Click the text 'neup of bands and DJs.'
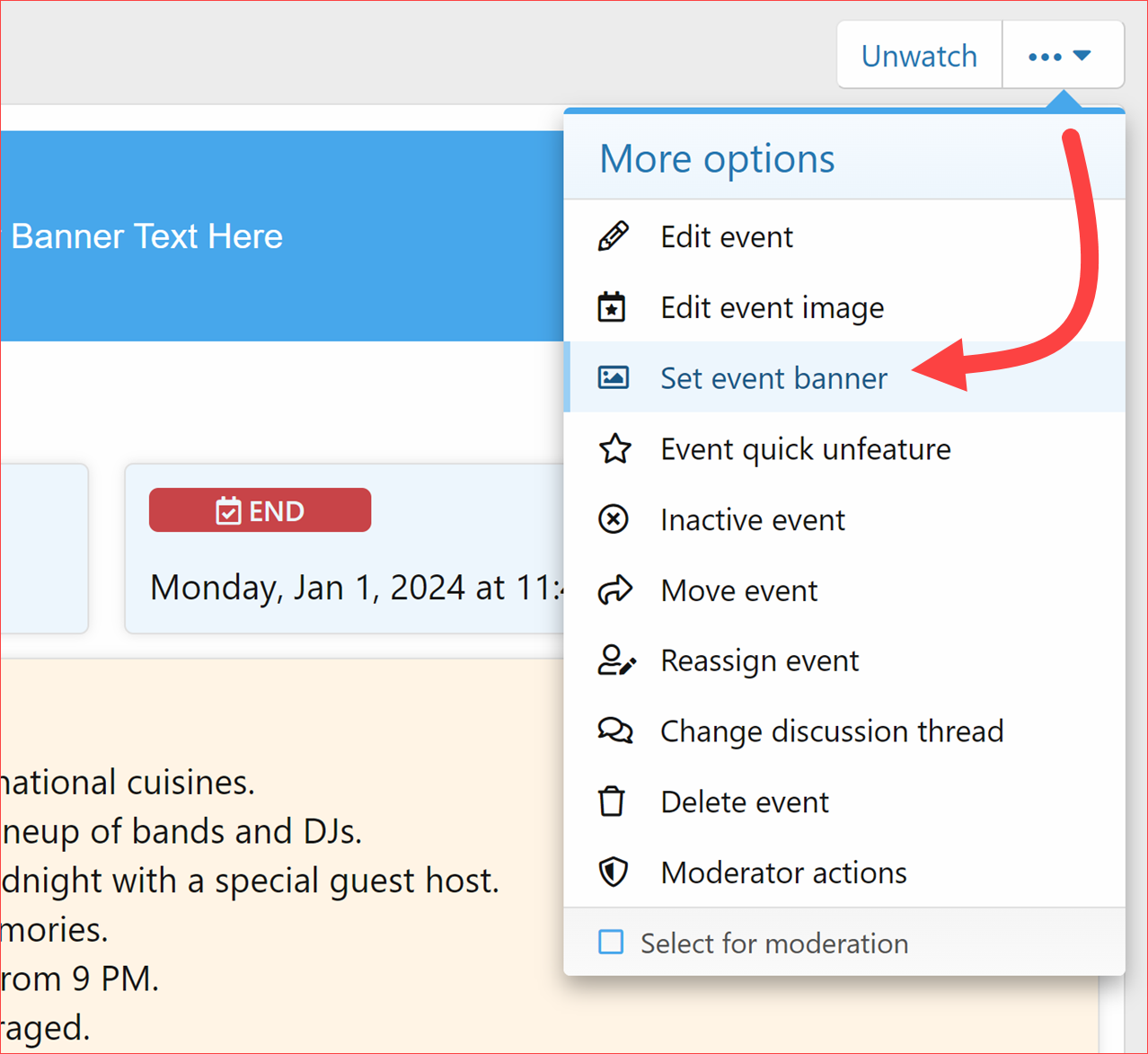The width and height of the screenshot is (1148, 1054). 181,831
